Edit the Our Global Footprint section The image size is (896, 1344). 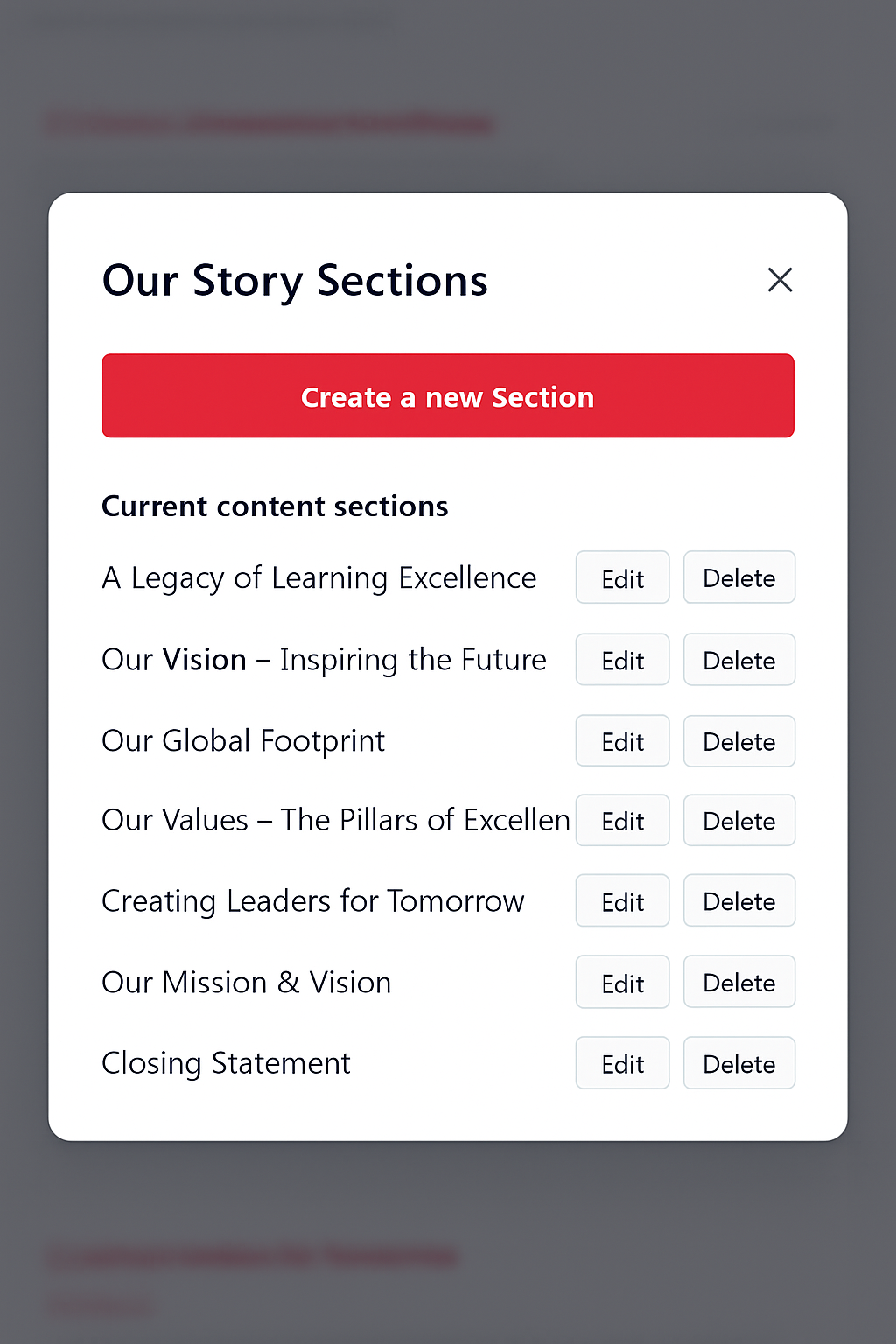click(622, 741)
